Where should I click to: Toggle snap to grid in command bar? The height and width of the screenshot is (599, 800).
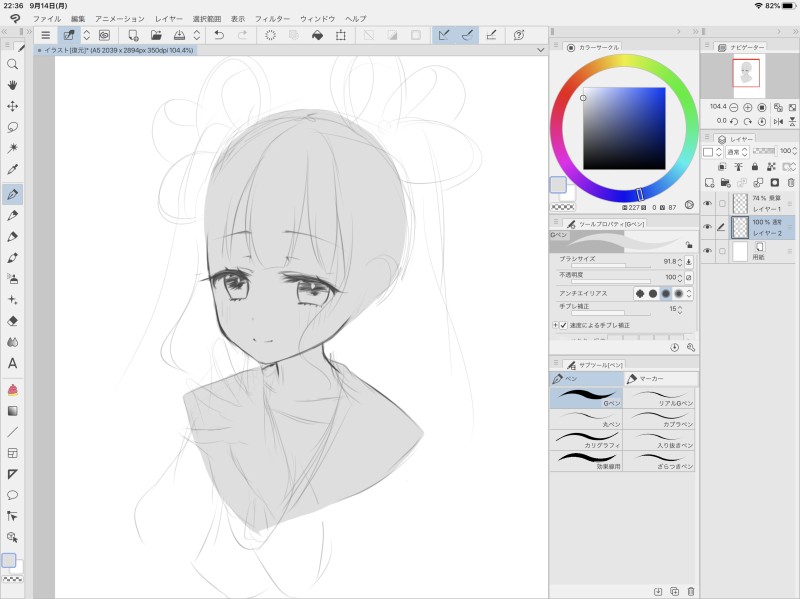click(491, 35)
